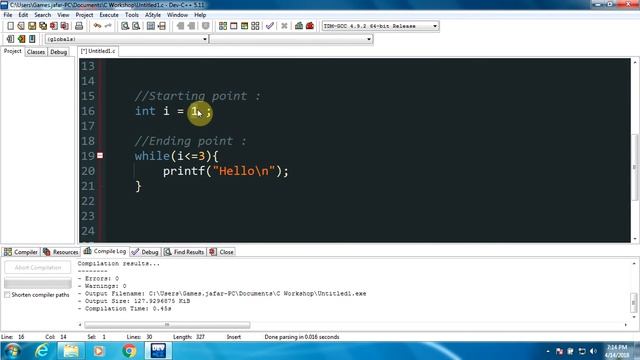The height and width of the screenshot is (360, 640).
Task: Click the printf("Hello\n") code line
Action: (x=226, y=171)
